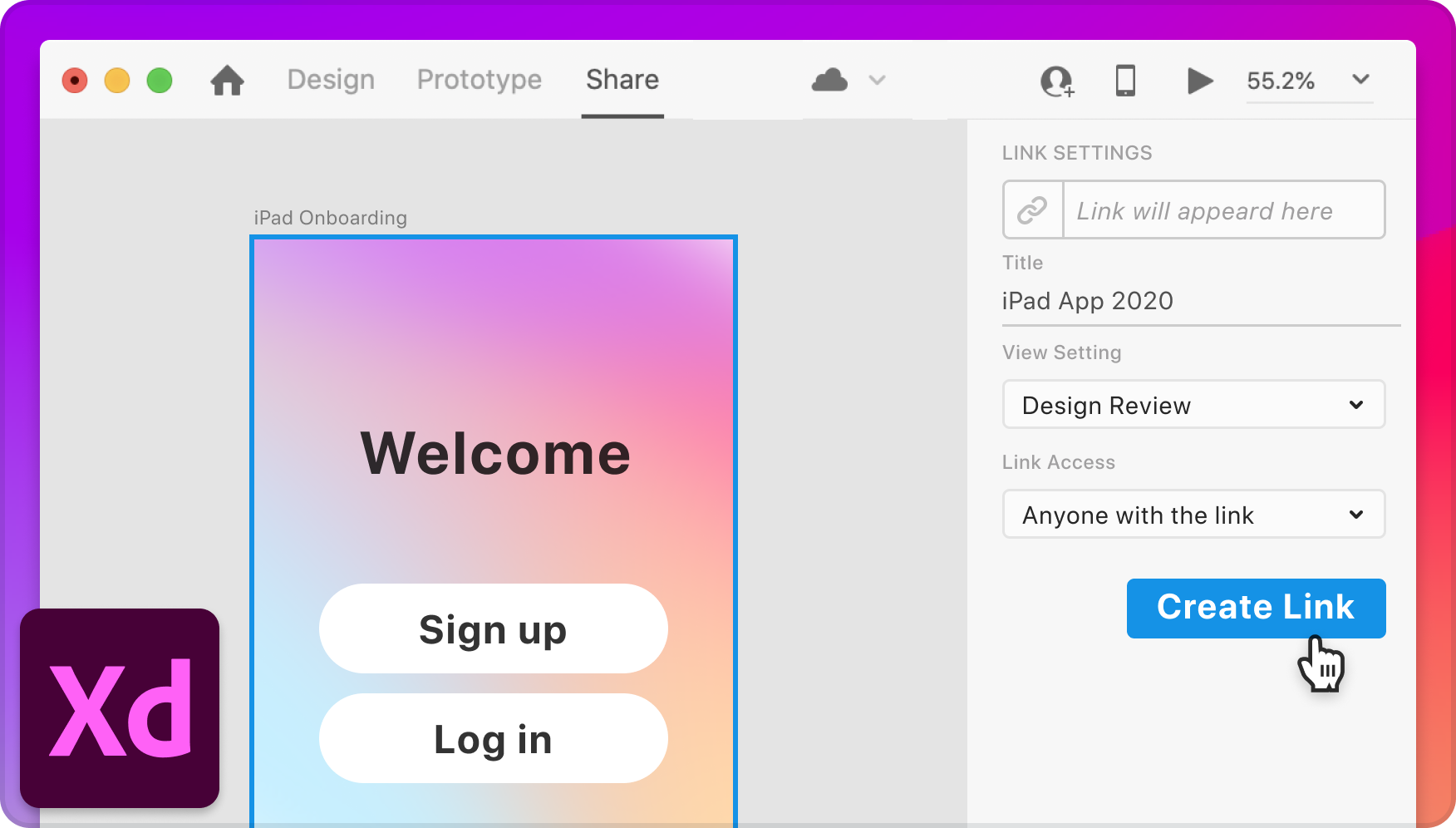
Task: Click the 'Link will appeard here' field
Action: 1223,210
